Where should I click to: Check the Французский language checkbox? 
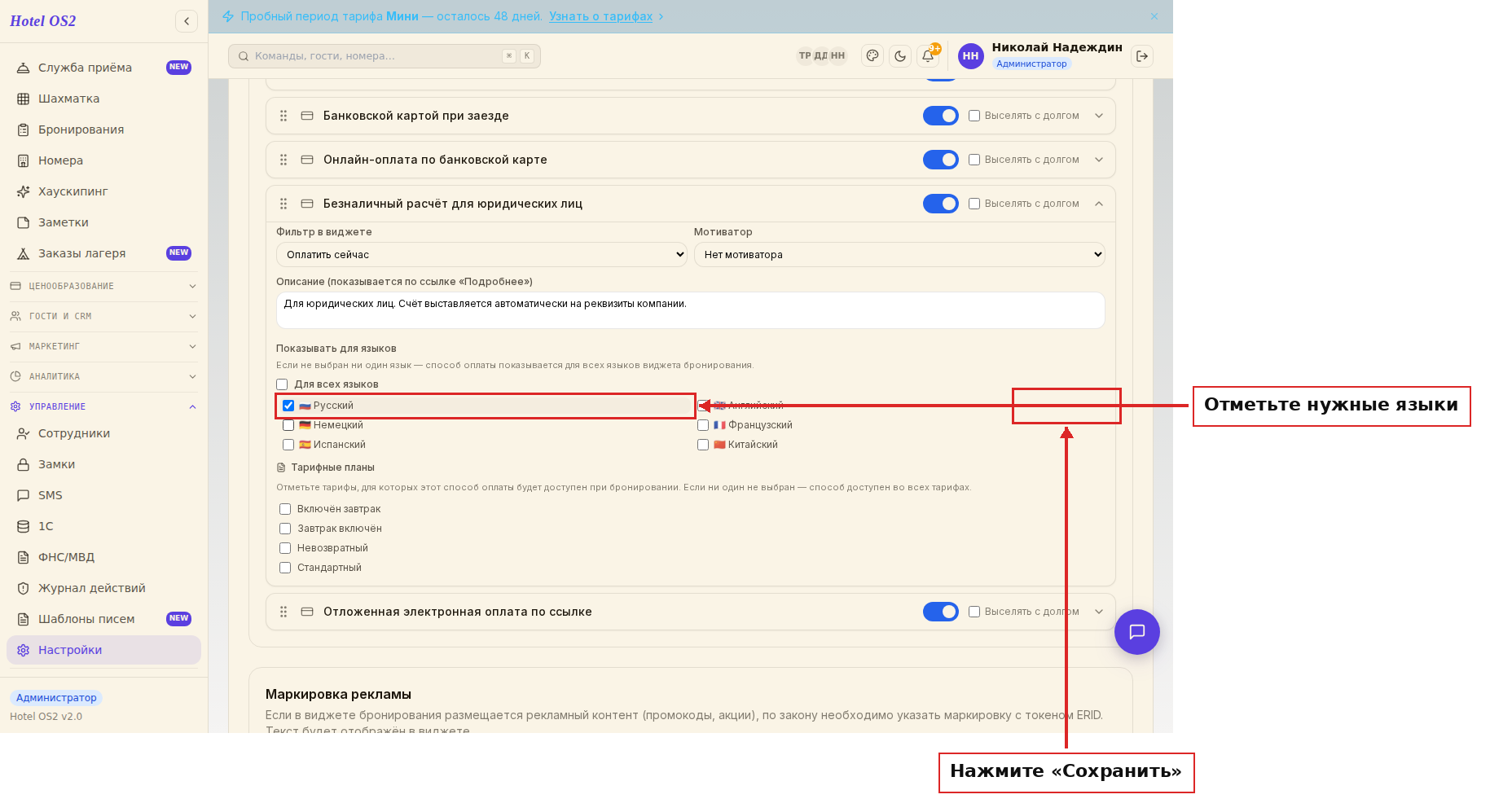click(x=703, y=425)
